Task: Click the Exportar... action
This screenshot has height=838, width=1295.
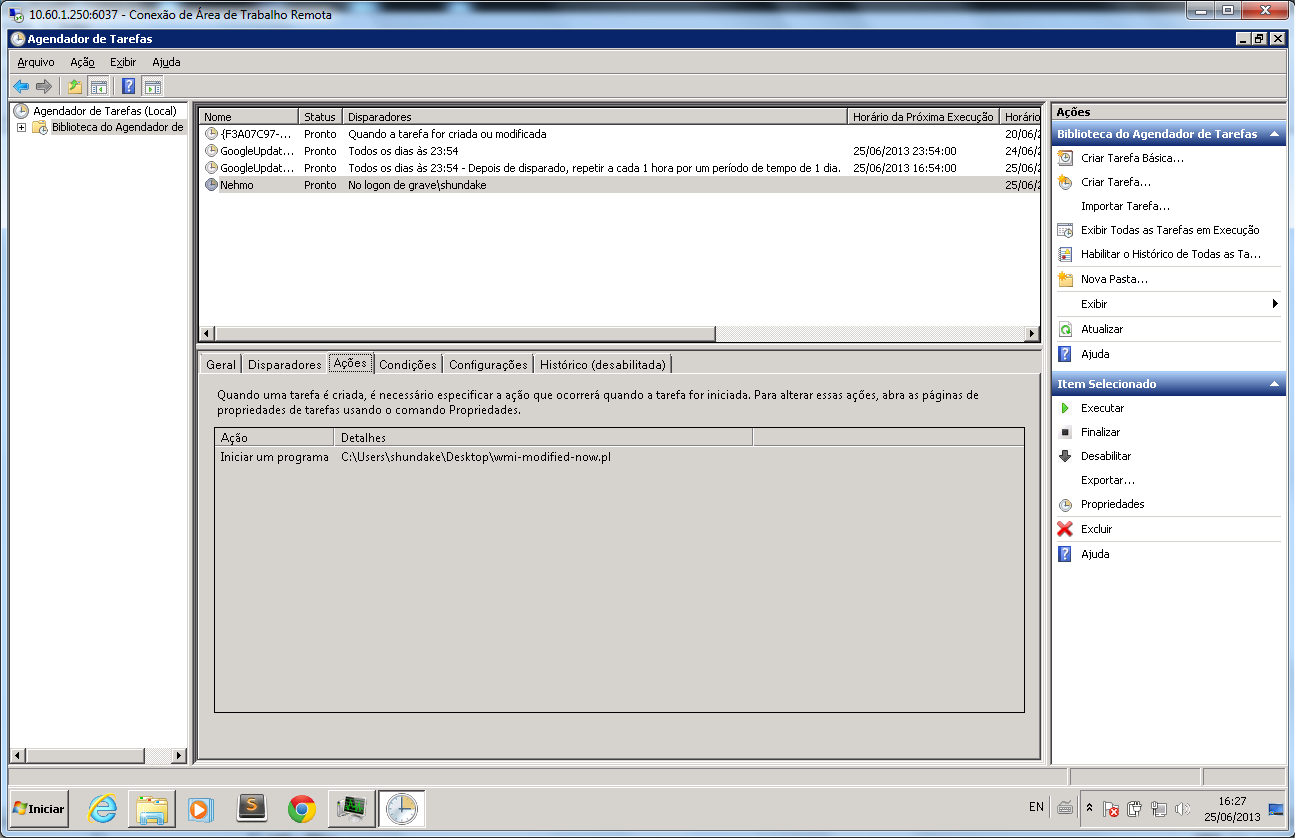Action: pyautogui.click(x=1108, y=480)
